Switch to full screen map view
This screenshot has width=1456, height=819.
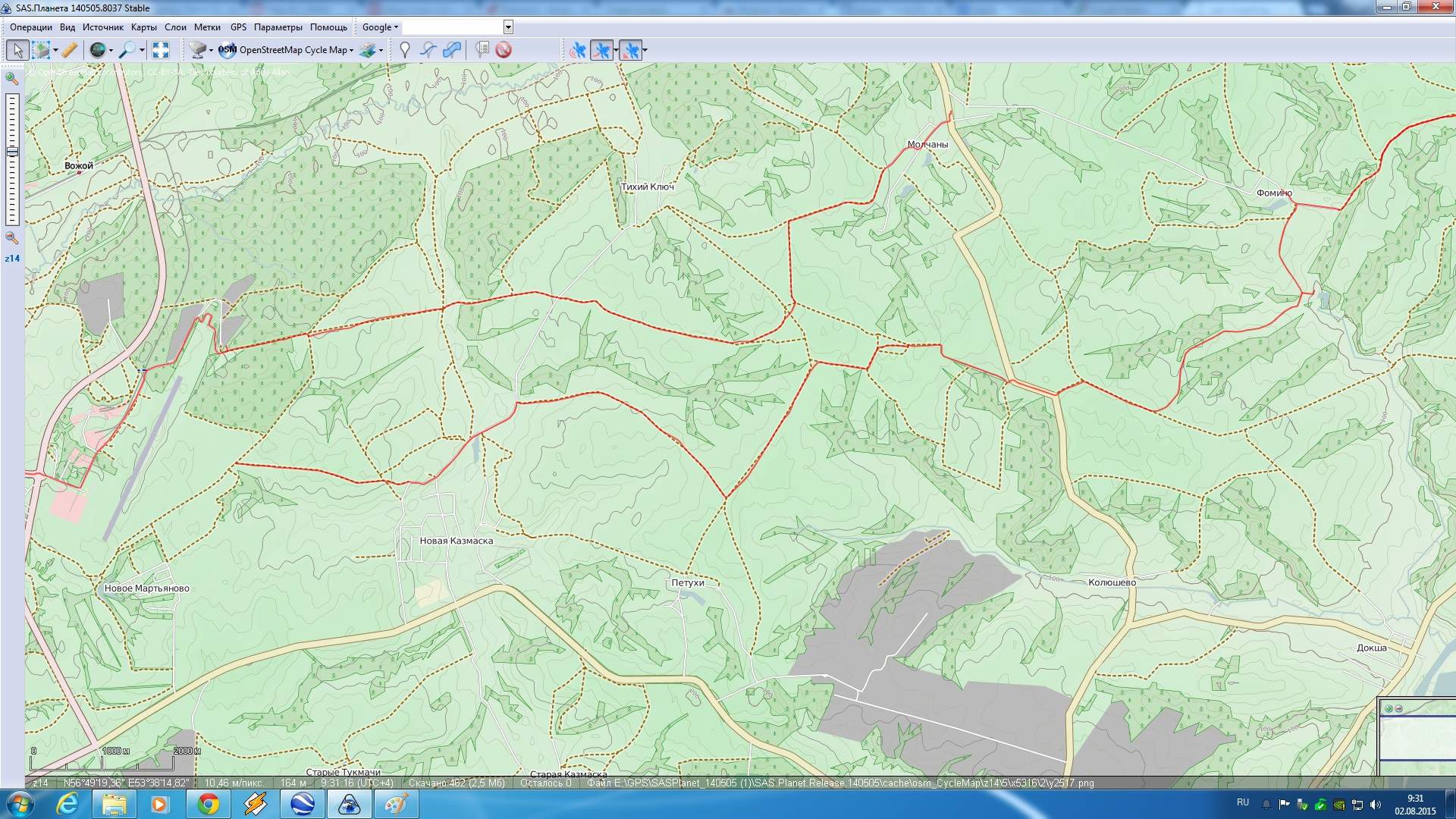(161, 50)
